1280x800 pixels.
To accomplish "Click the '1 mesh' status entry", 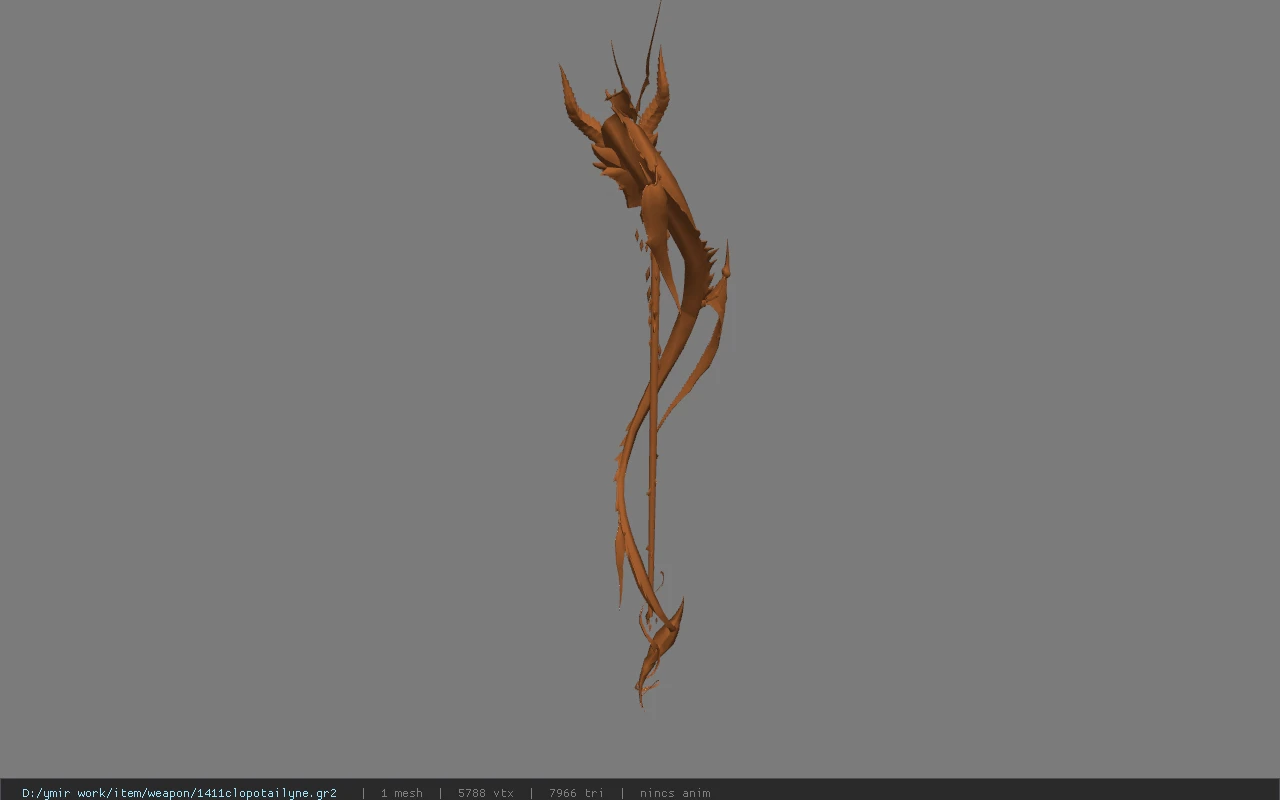I will coord(401,793).
